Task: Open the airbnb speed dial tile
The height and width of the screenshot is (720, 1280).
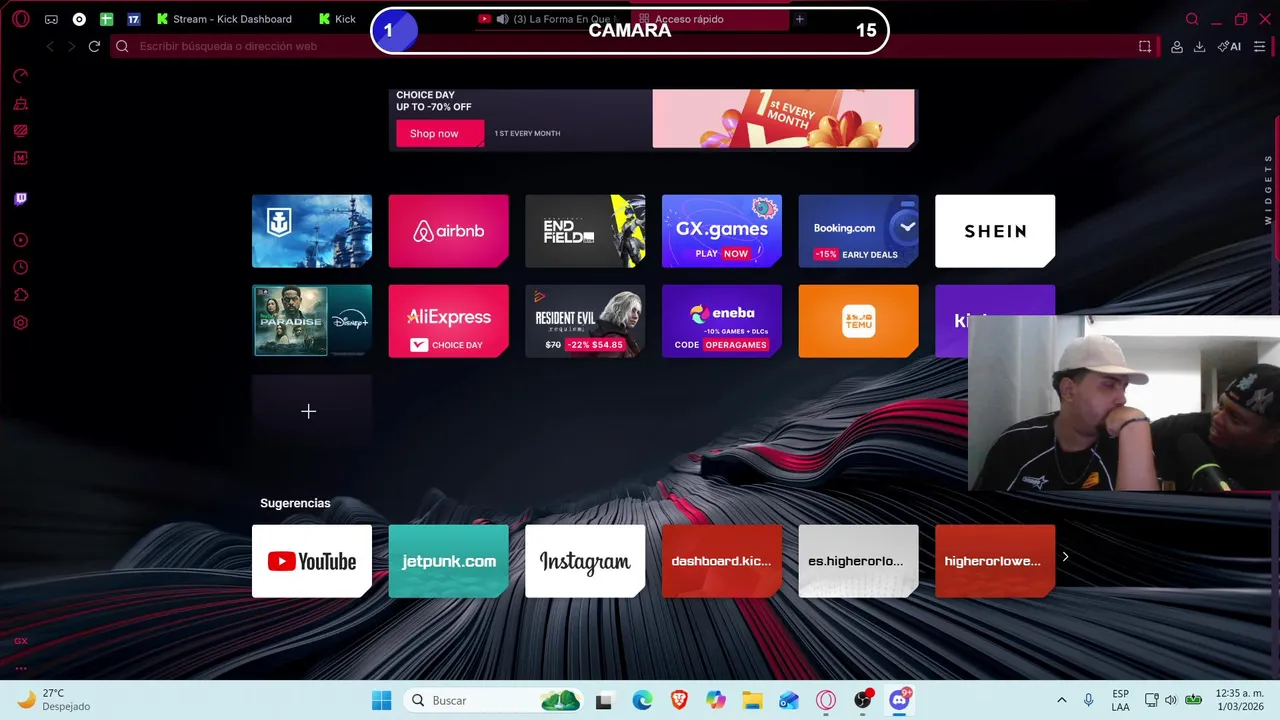Action: (448, 231)
